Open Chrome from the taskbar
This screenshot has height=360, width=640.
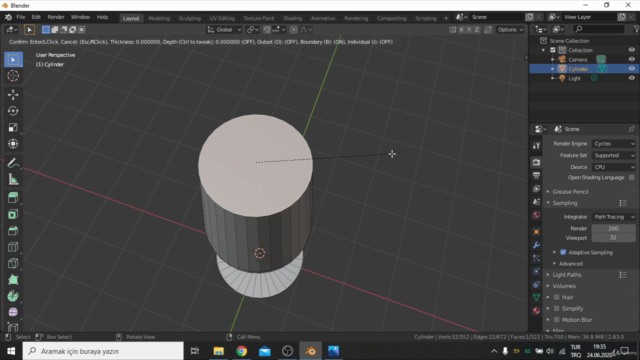(x=242, y=351)
